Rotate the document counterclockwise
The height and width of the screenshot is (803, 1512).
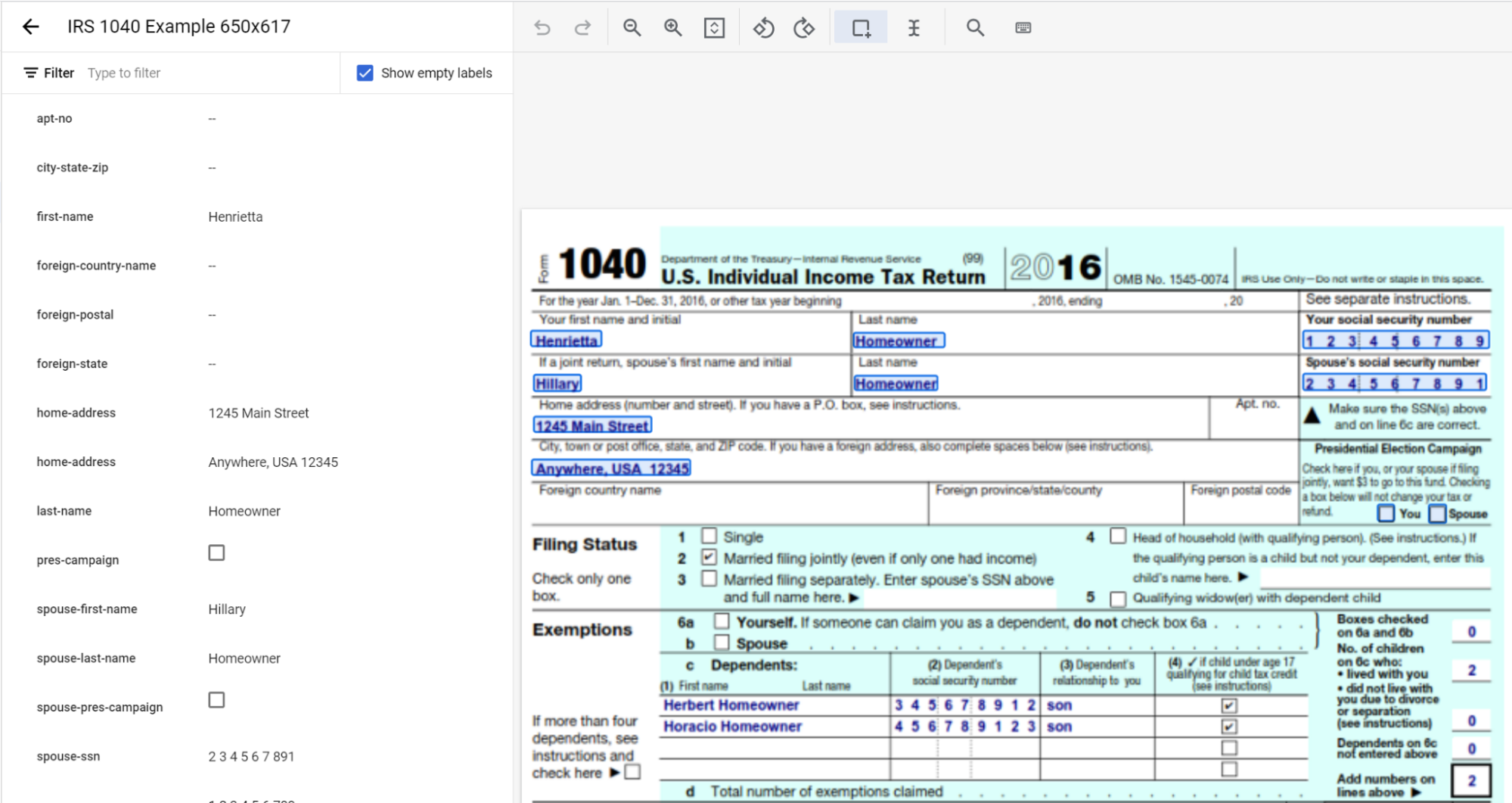[763, 27]
